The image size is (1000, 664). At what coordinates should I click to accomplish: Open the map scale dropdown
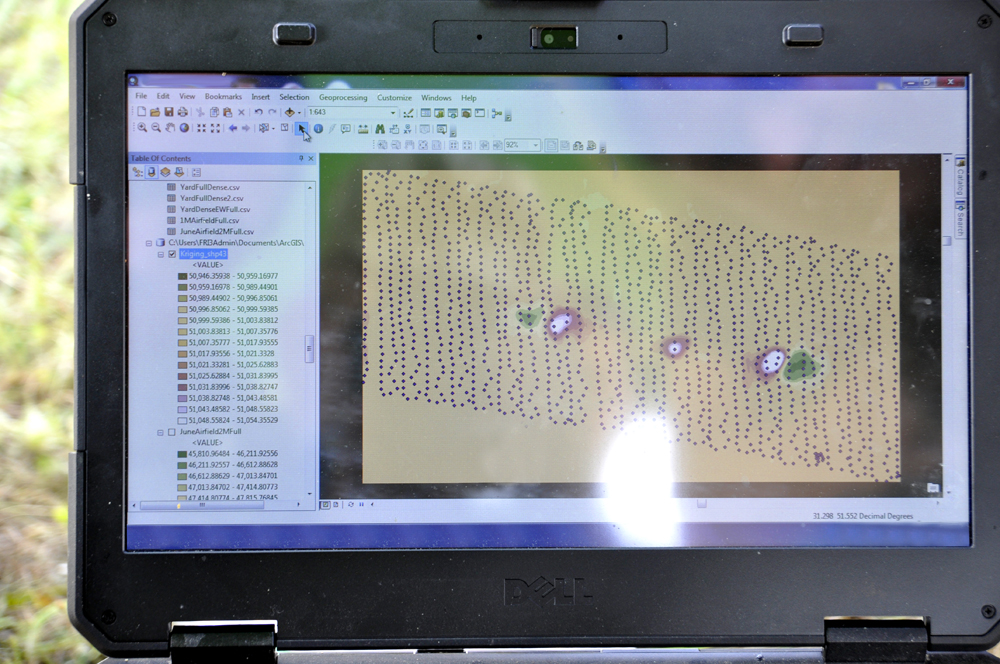393,112
